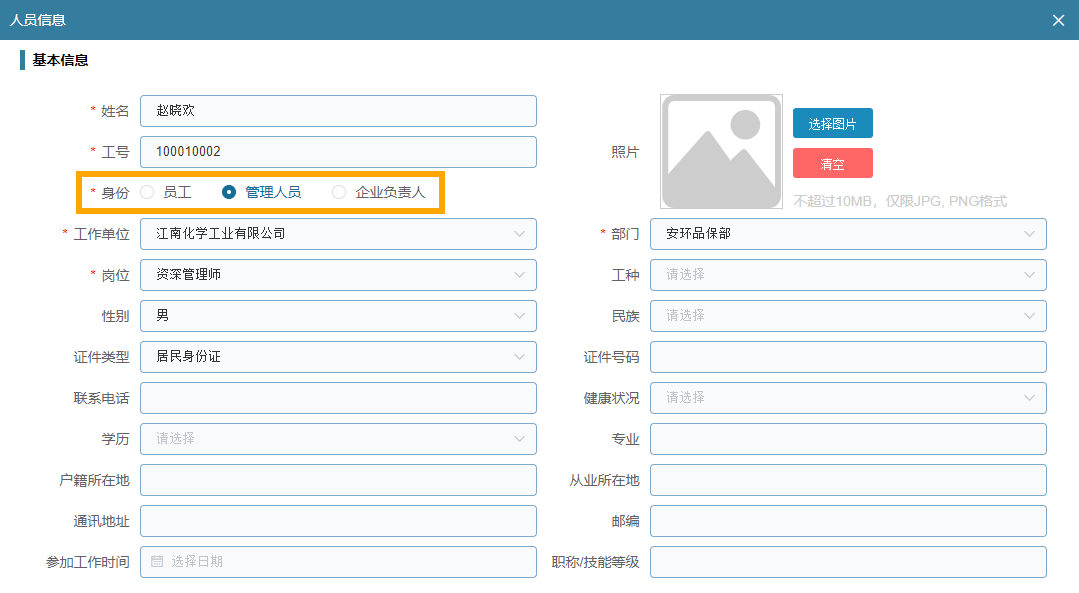This screenshot has width=1079, height=593.
Task: Open the 参加工作时间 date picker field
Action: pos(338,562)
